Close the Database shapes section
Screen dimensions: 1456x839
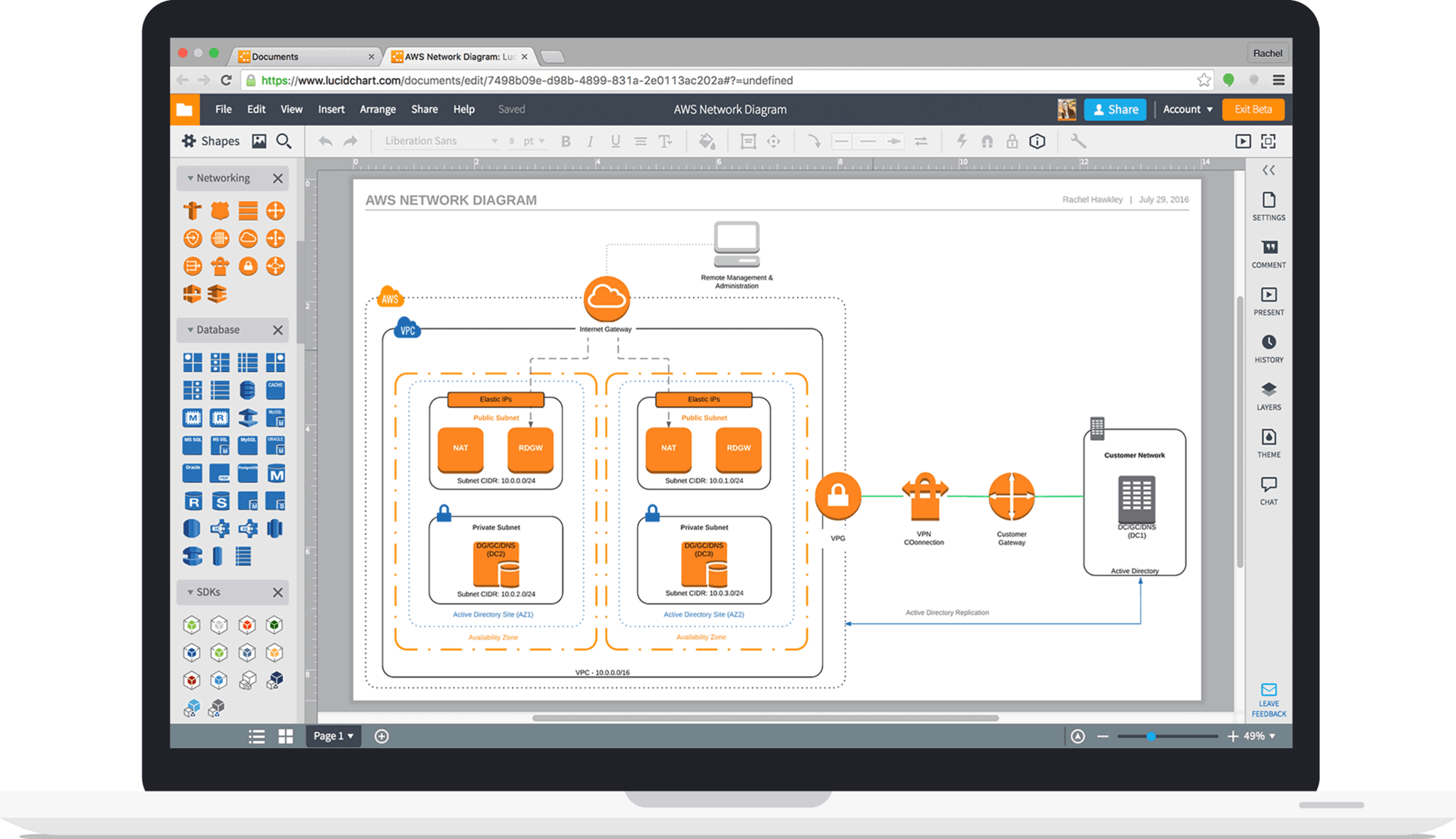[278, 329]
